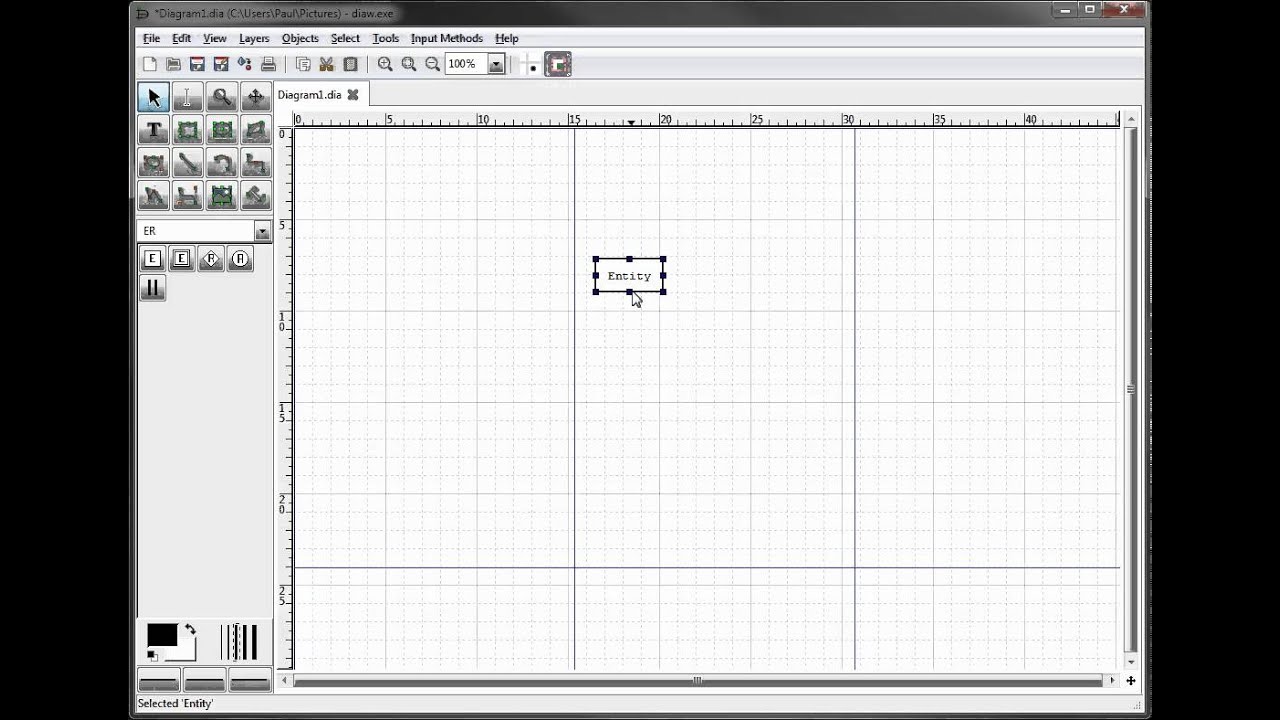Click the Cut scissors icon
This screenshot has height=720, width=1280.
[326, 64]
